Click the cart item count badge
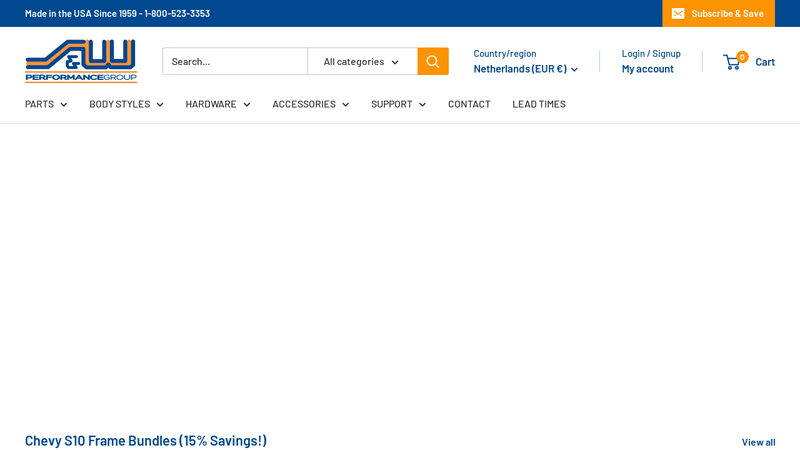 (742, 57)
